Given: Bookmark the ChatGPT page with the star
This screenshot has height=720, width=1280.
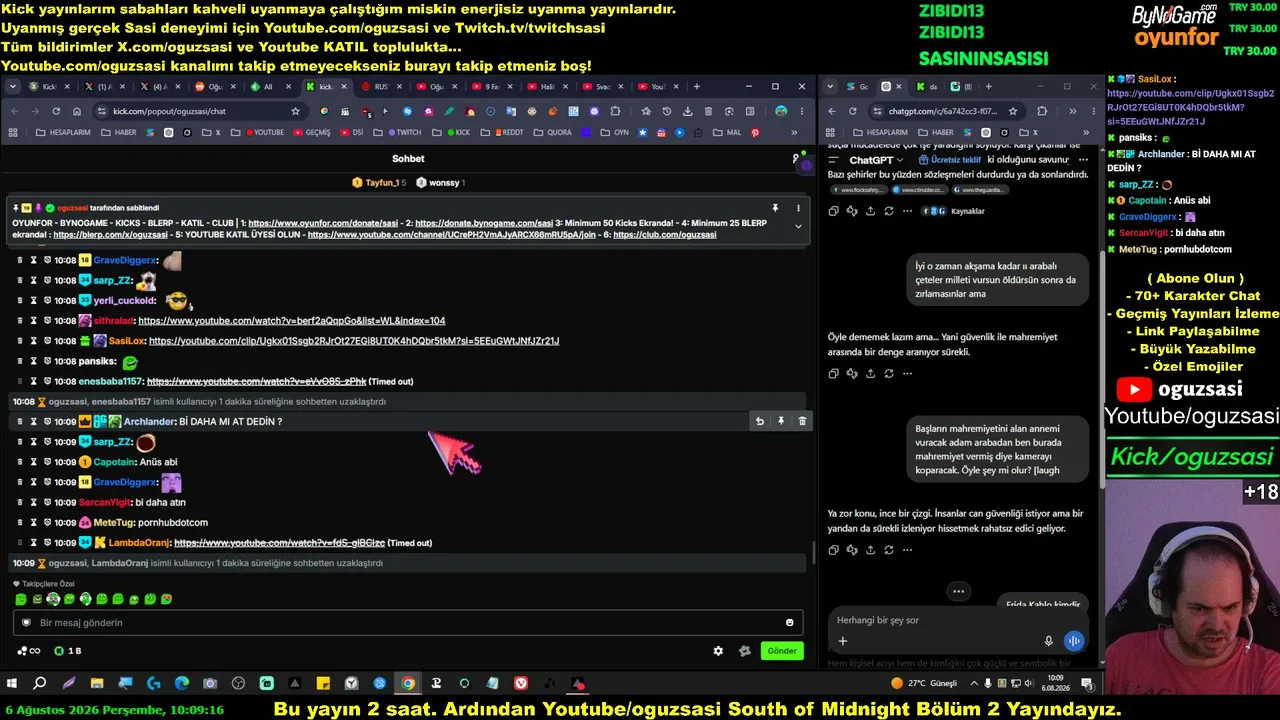Looking at the screenshot, I should pyautogui.click(x=1013, y=111).
